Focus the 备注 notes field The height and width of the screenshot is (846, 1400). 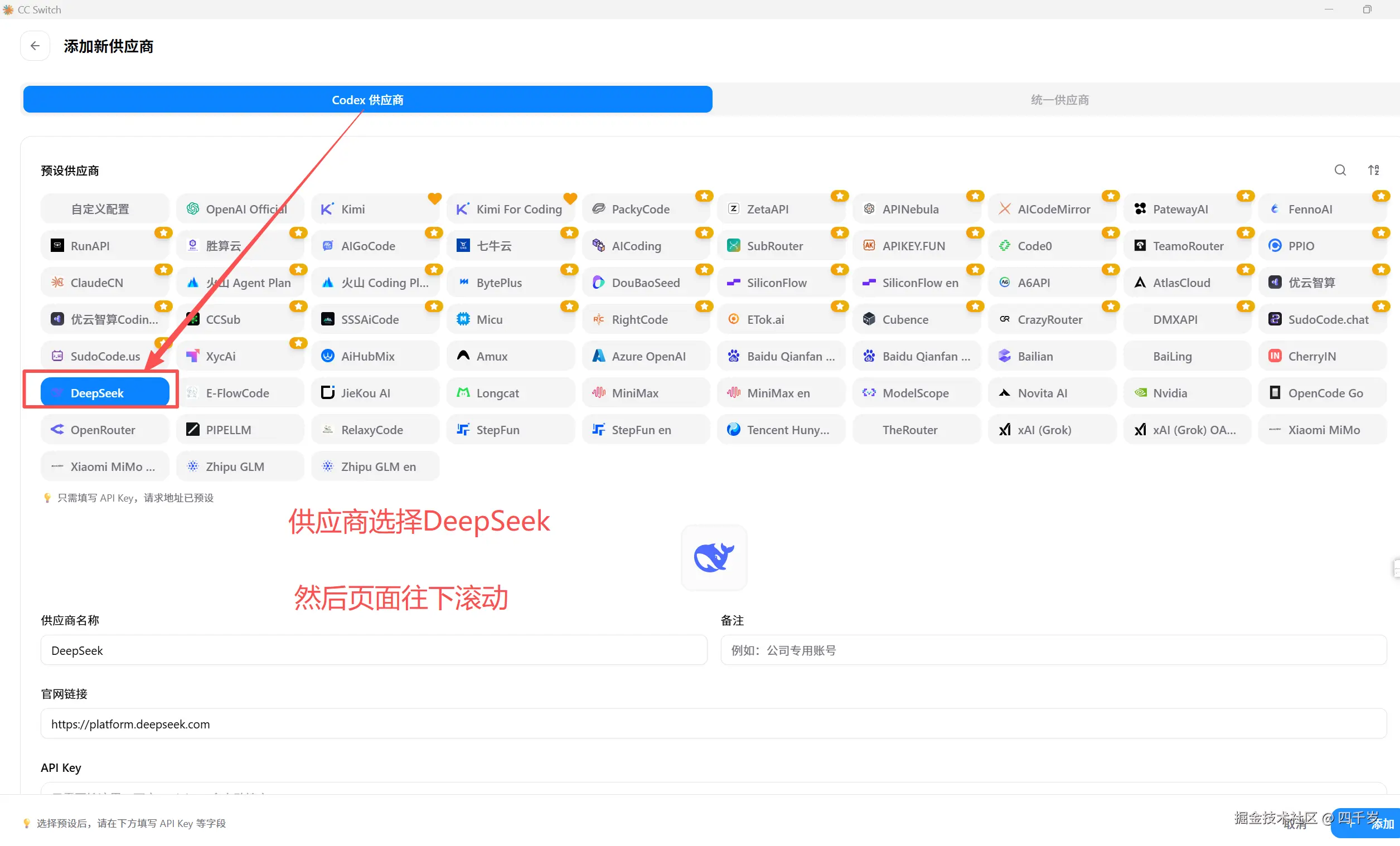pos(1053,651)
